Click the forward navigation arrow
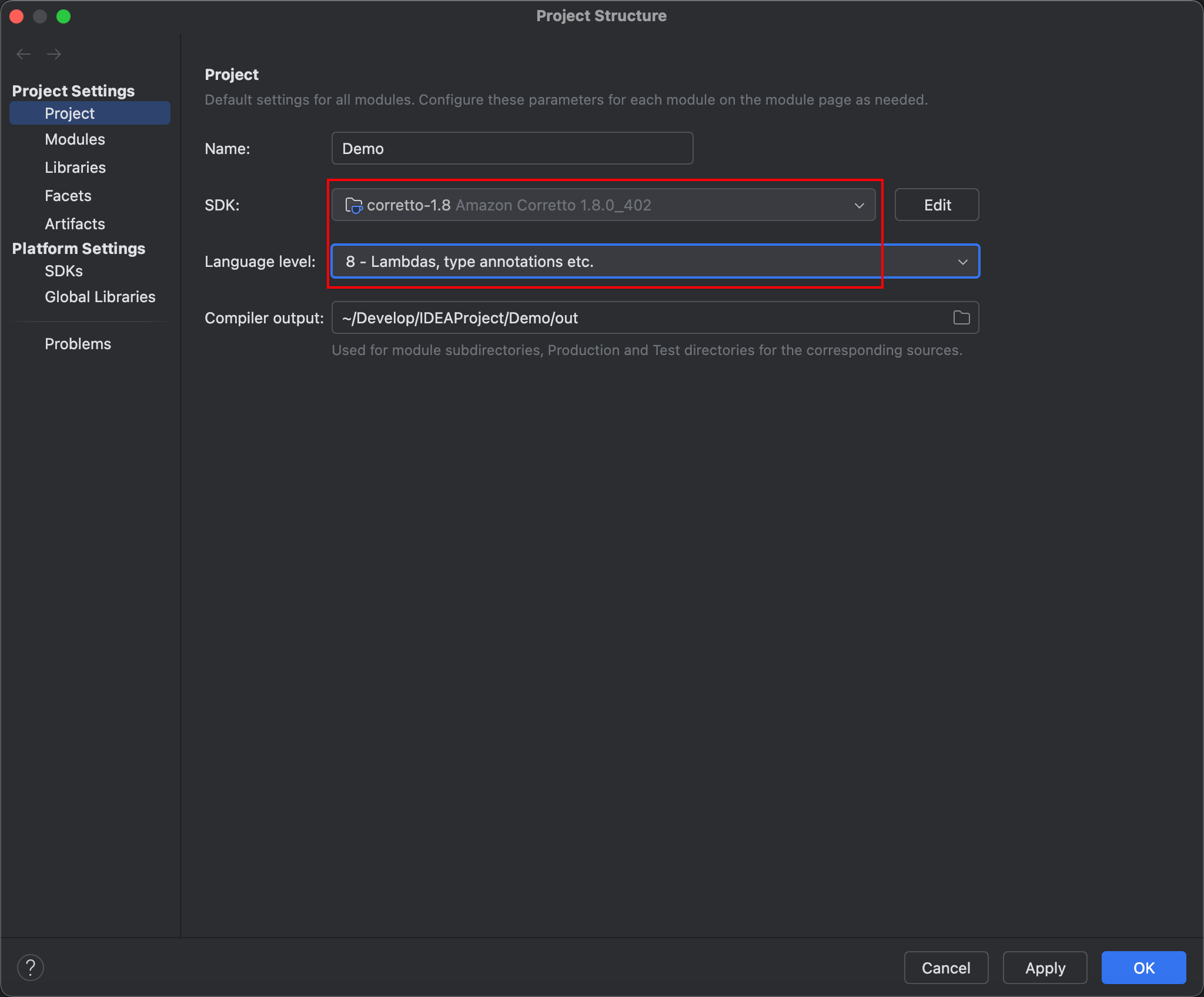1204x997 pixels. (54, 54)
